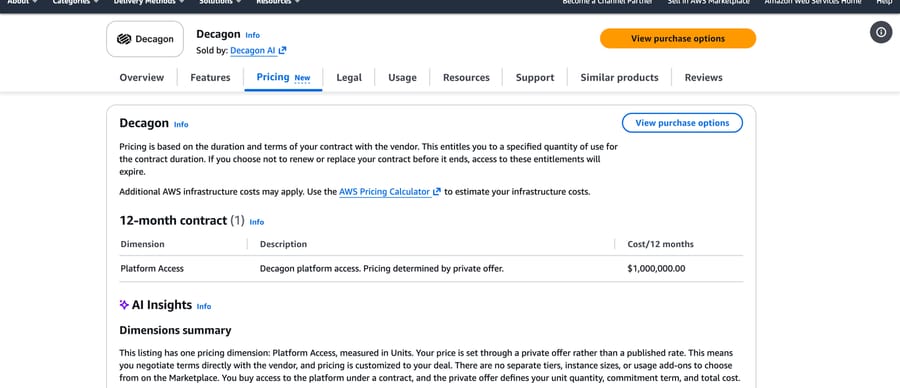Open the Decagon AI seller link
The image size is (900, 388).
pos(253,51)
